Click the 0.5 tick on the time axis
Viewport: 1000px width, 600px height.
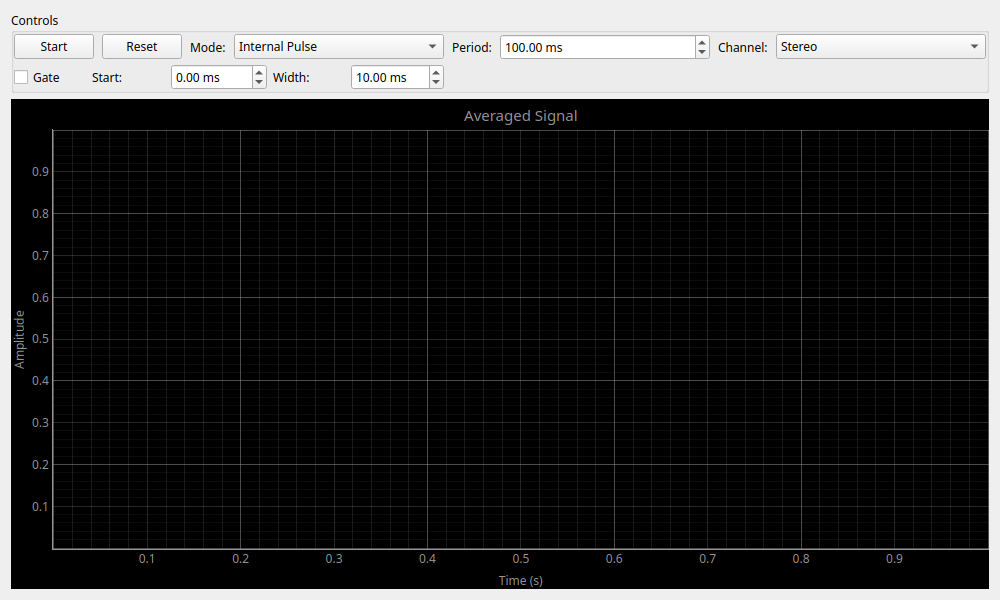(x=520, y=558)
